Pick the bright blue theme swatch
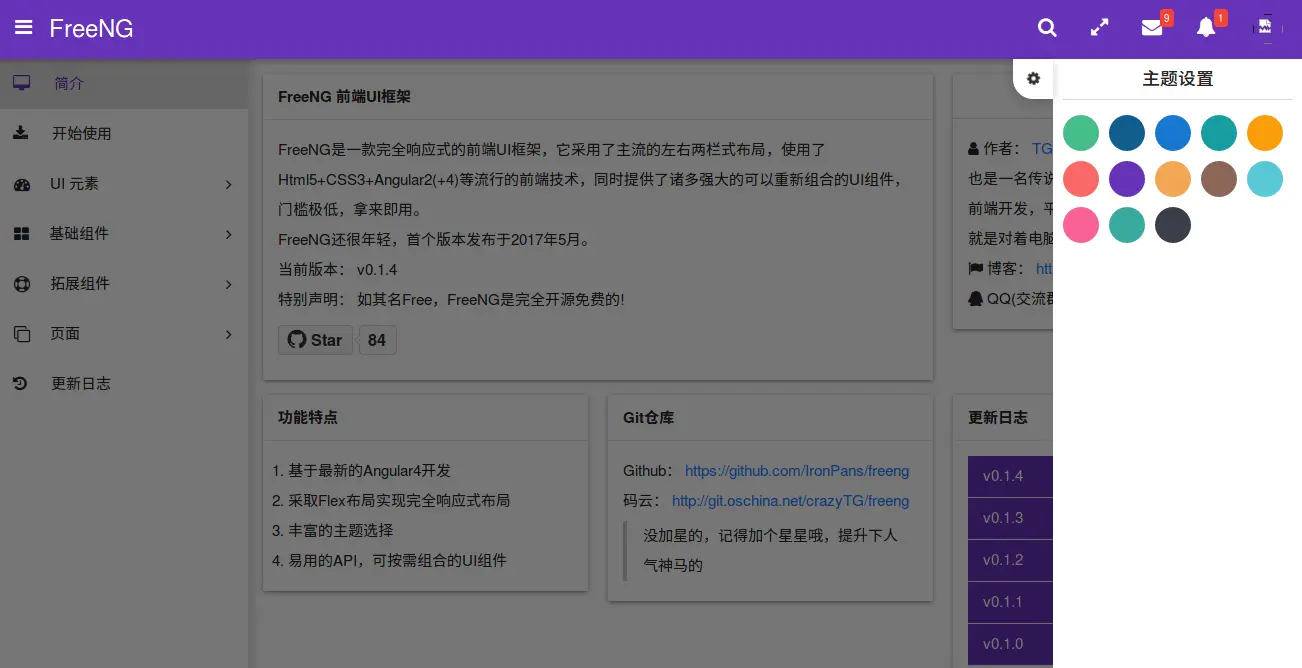 click(1173, 133)
